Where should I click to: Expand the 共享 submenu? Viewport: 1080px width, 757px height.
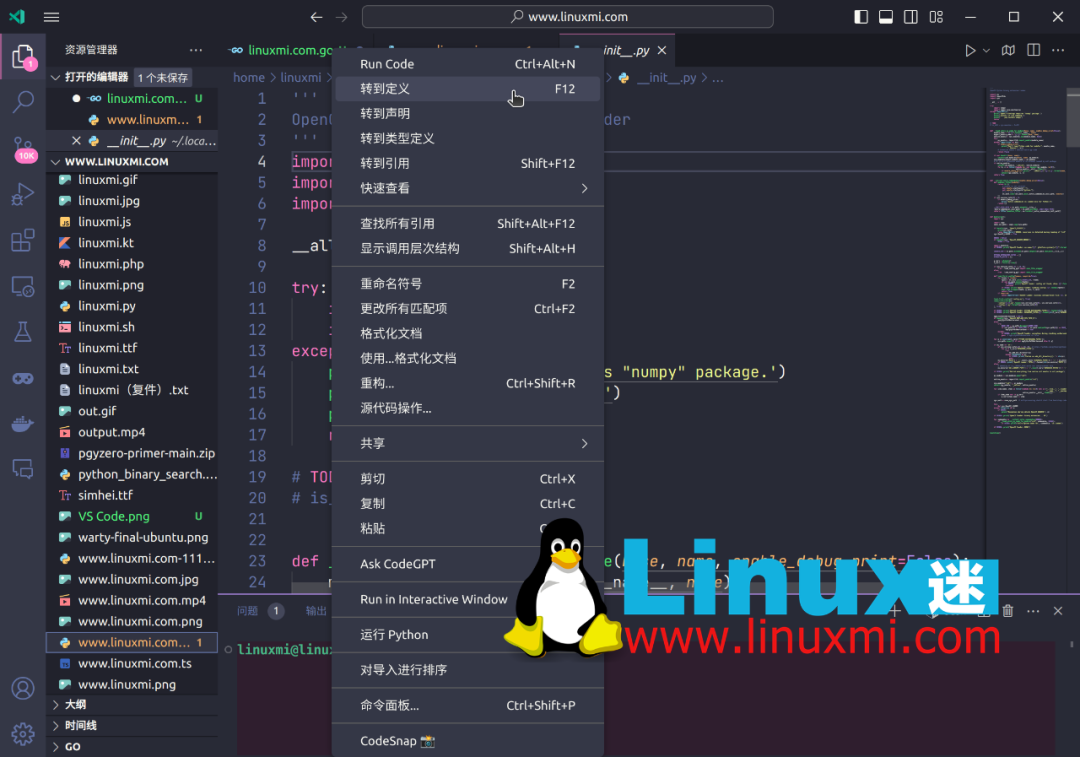[468, 444]
